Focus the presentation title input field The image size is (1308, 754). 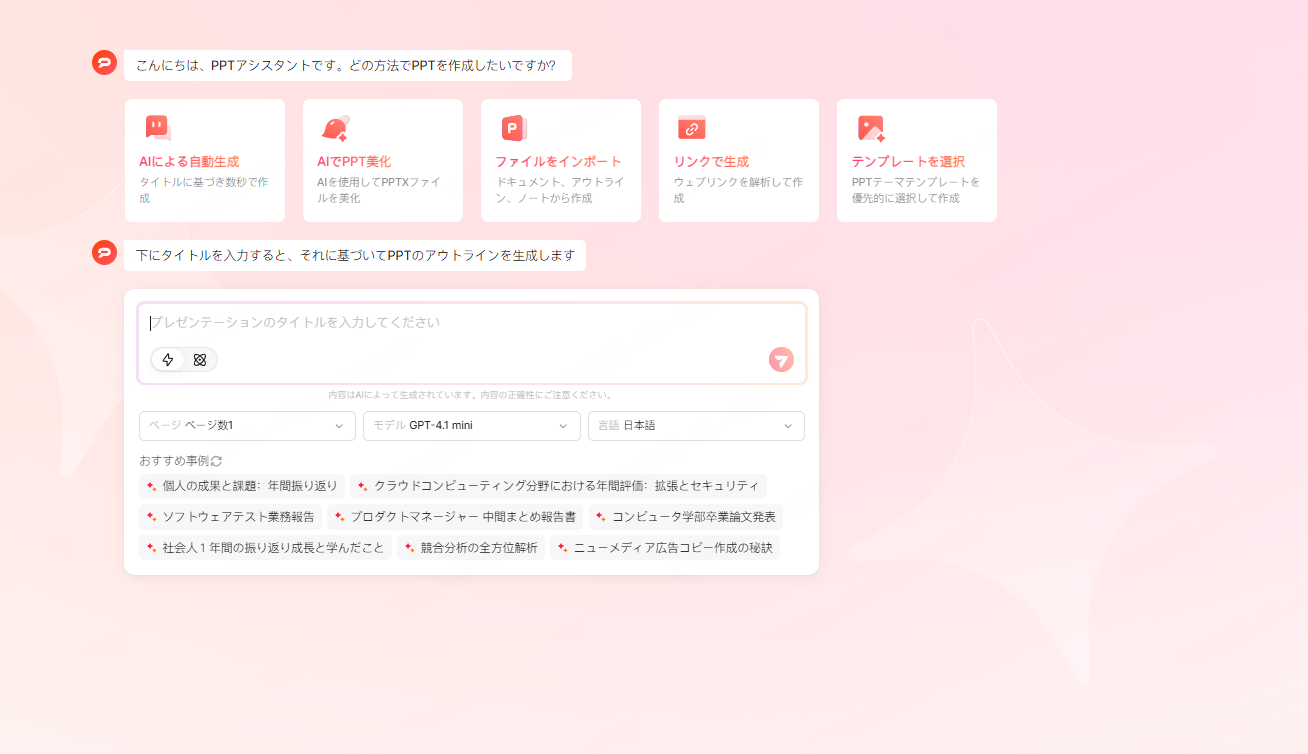(x=470, y=323)
